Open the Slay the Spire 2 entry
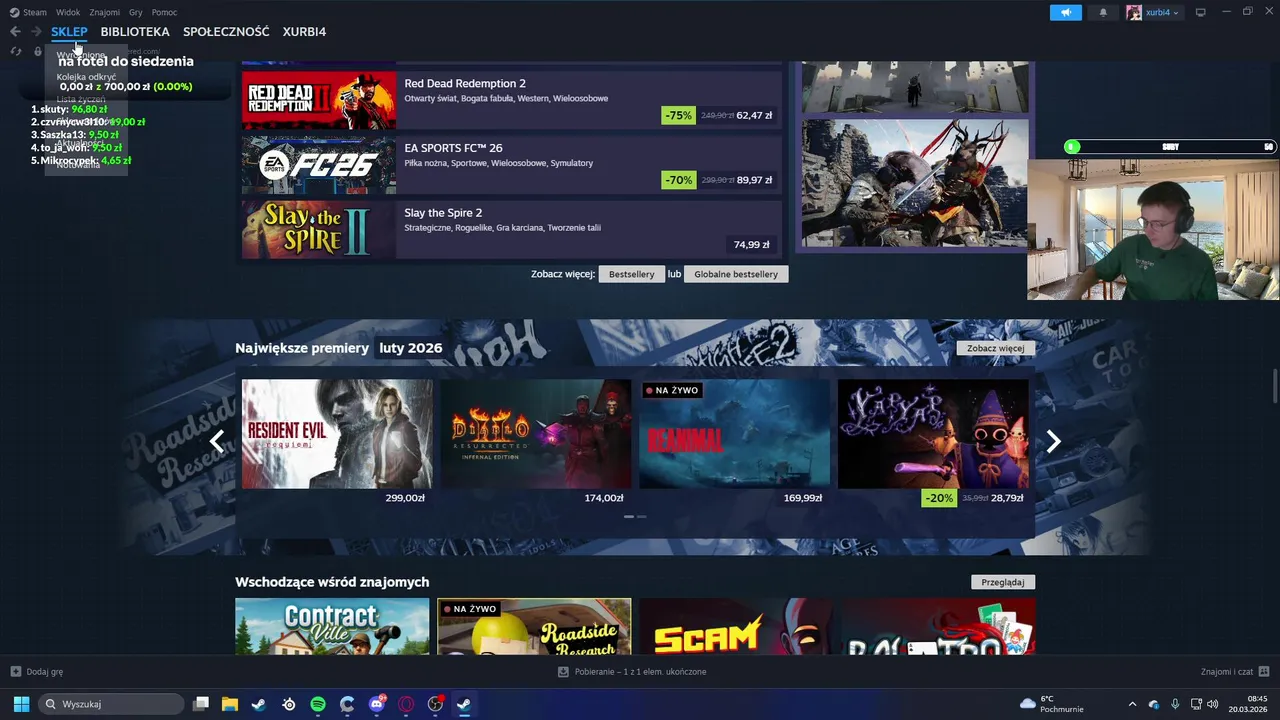Viewport: 1280px width, 720px height. coord(512,230)
